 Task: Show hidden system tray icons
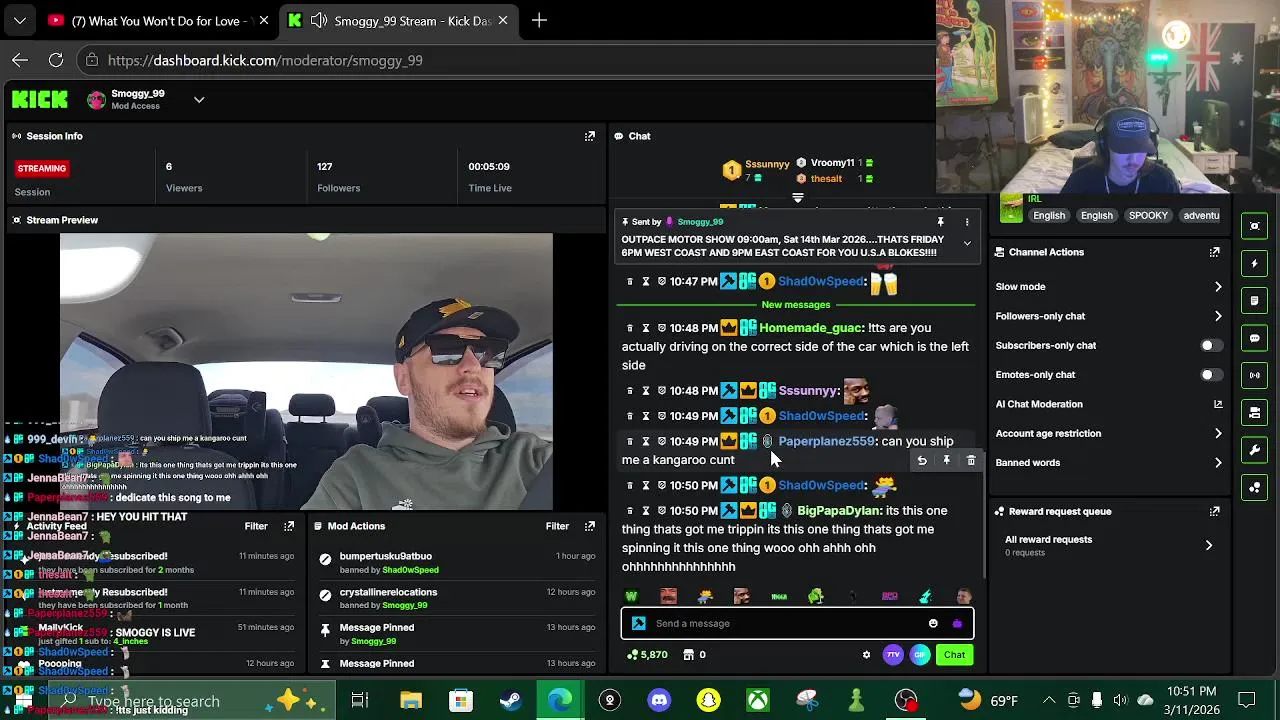[x=1049, y=700]
